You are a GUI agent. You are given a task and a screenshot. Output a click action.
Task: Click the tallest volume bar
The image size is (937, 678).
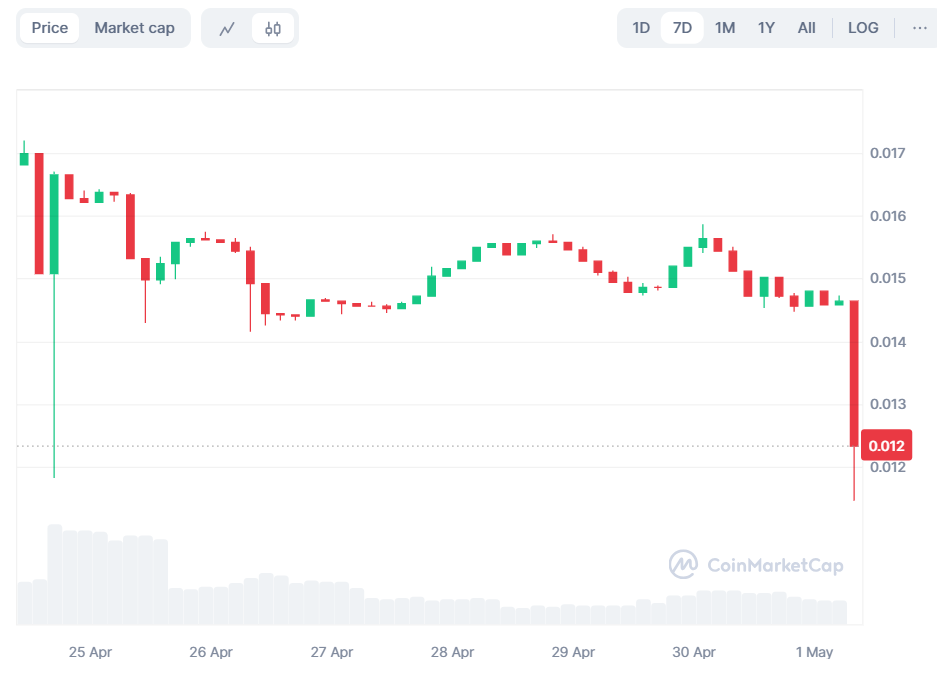[x=54, y=574]
